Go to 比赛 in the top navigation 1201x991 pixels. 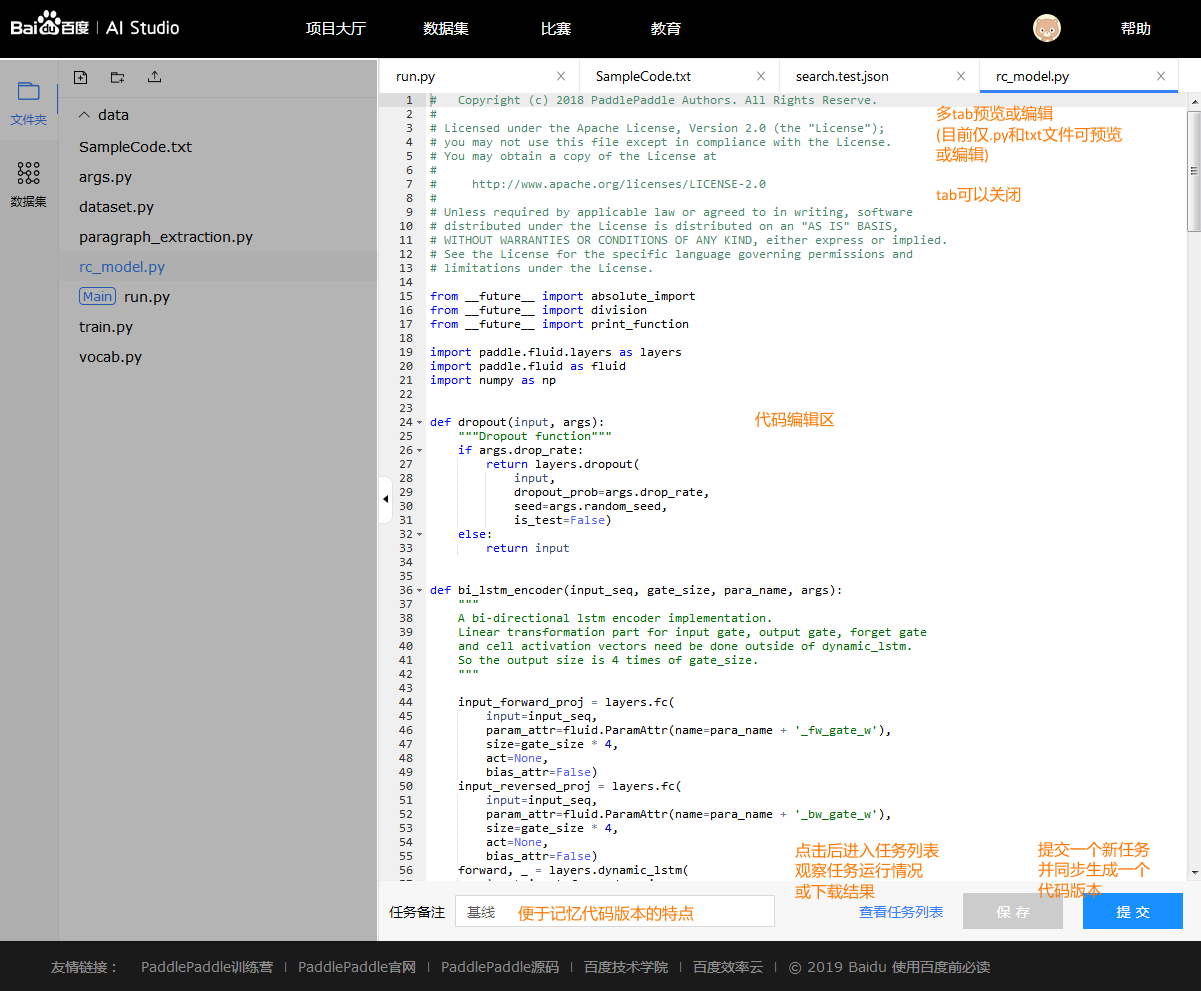(556, 29)
